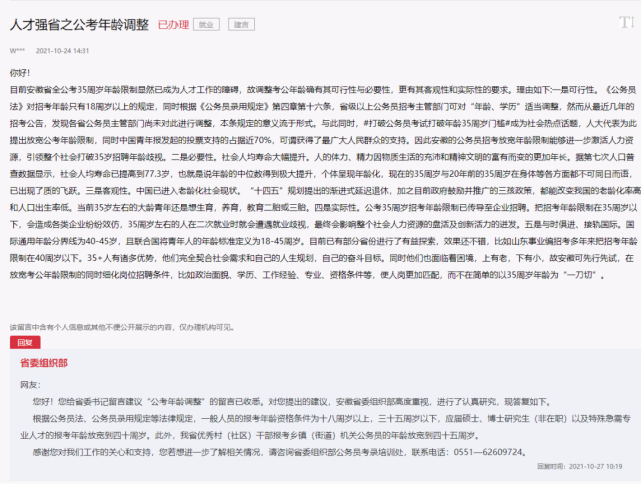This screenshot has height=484, width=641.
Task: Click the post timestamp 2021-10-24 14:31
Action: pos(62,51)
